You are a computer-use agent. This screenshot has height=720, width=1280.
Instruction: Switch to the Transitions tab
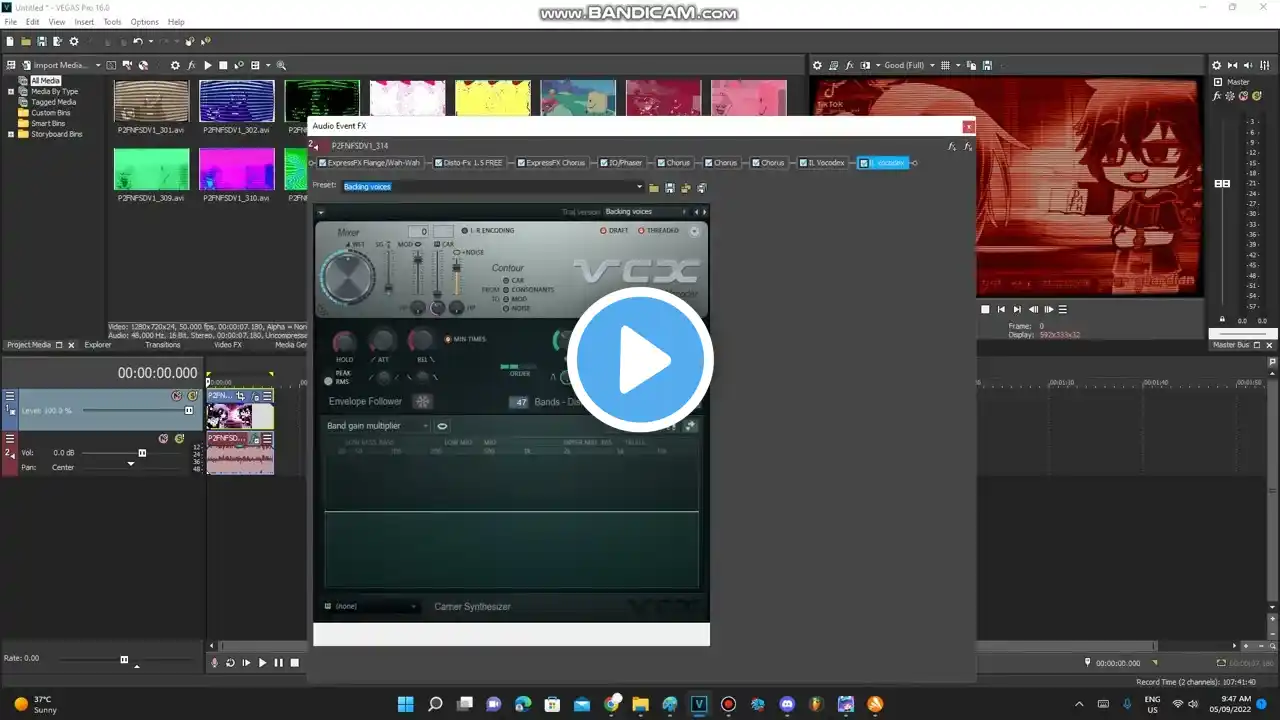(163, 345)
